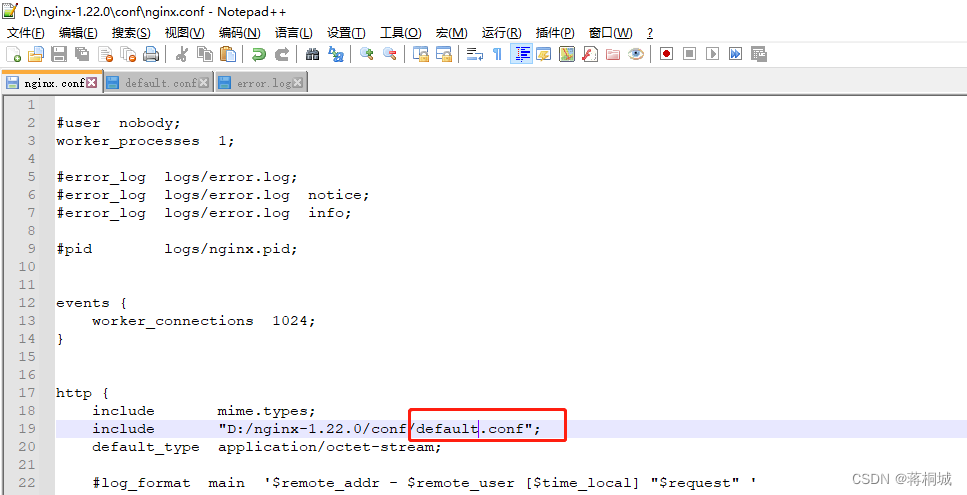The width and height of the screenshot is (967, 495).
Task: Click the Zoom In magnifier icon
Action: pyautogui.click(x=367, y=54)
